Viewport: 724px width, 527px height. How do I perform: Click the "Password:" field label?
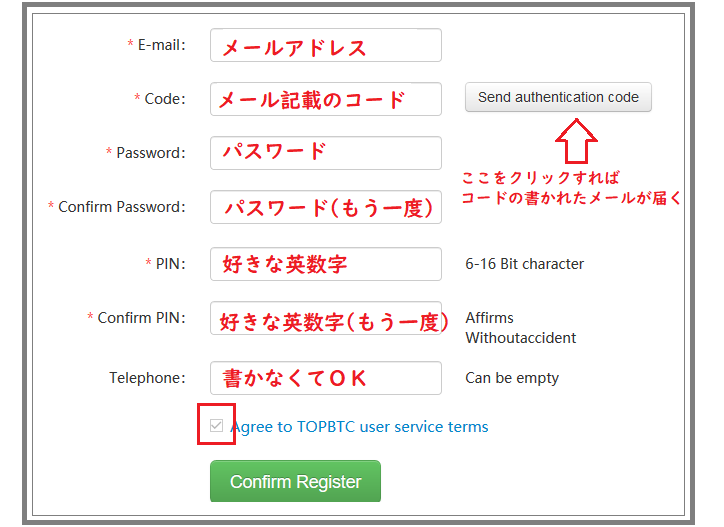(x=151, y=153)
